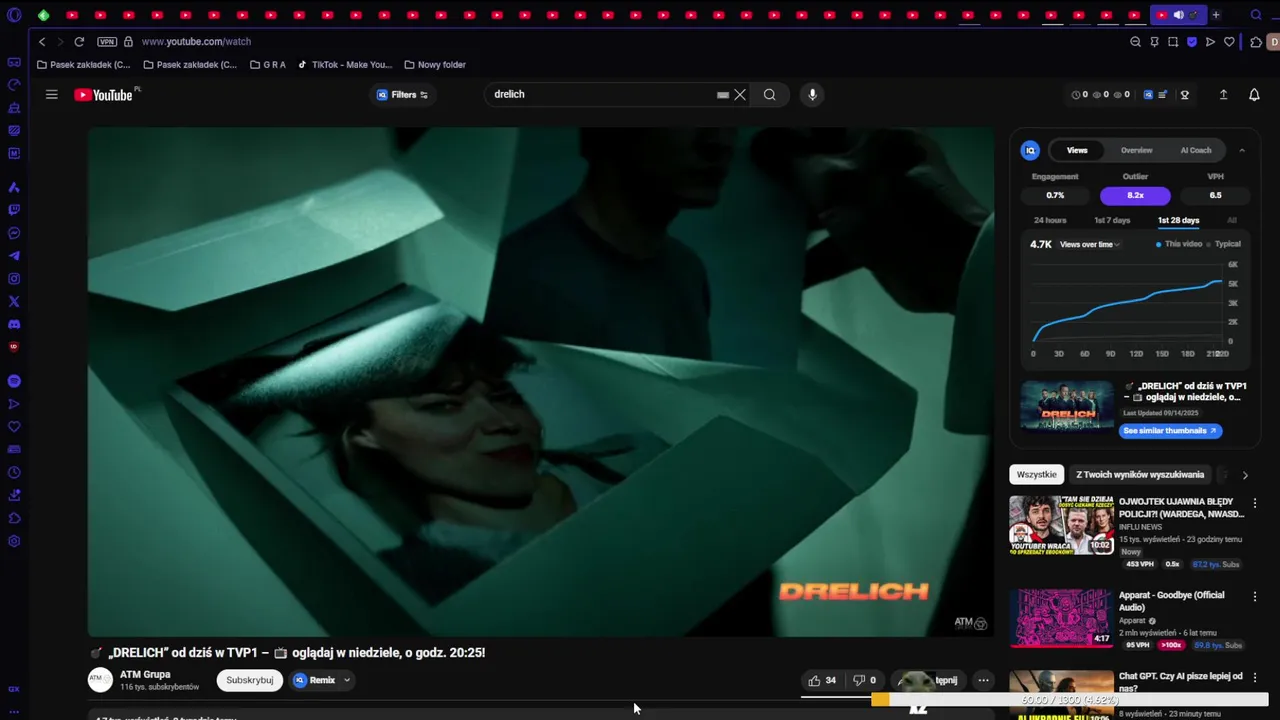
Task: Select the 1st 28 days range
Action: pos(1178,220)
